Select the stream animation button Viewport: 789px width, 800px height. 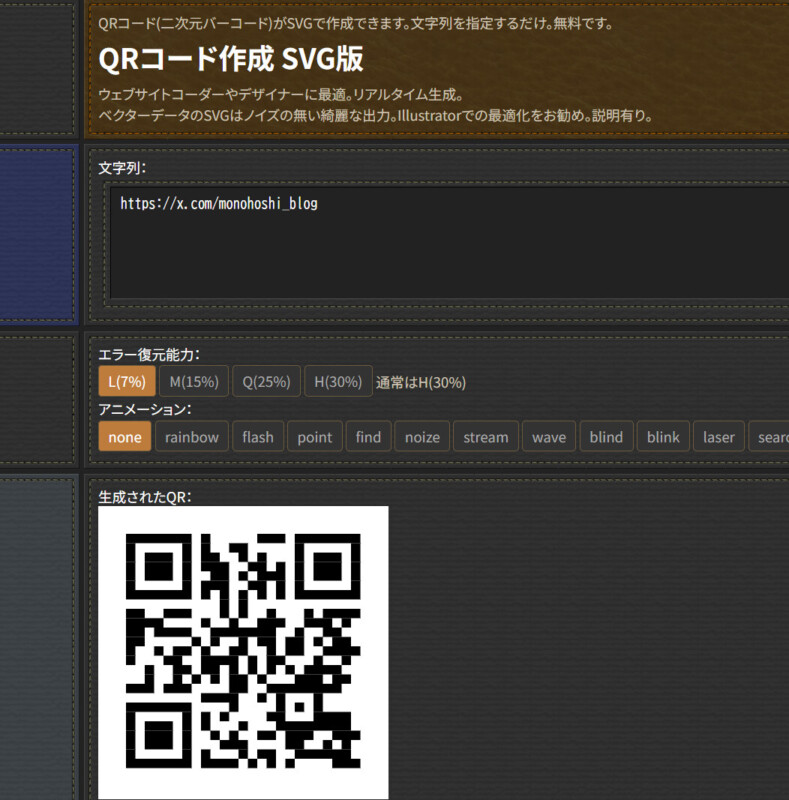pyautogui.click(x=485, y=437)
